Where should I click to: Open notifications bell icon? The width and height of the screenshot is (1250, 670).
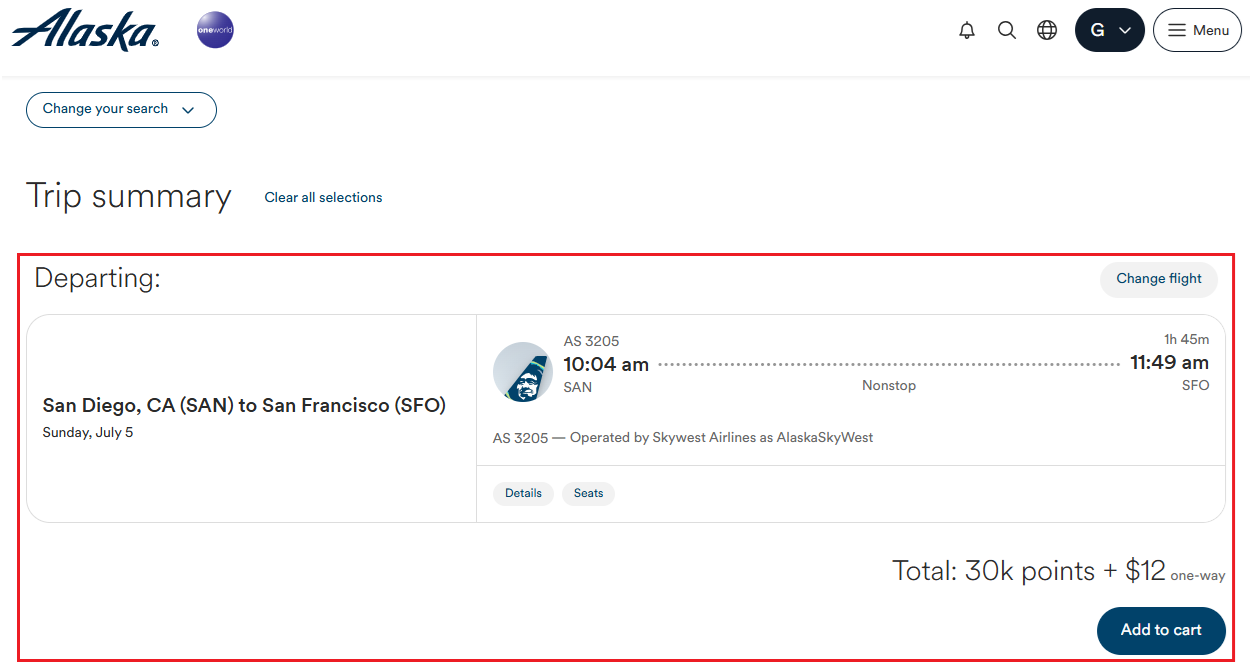[x=967, y=30]
